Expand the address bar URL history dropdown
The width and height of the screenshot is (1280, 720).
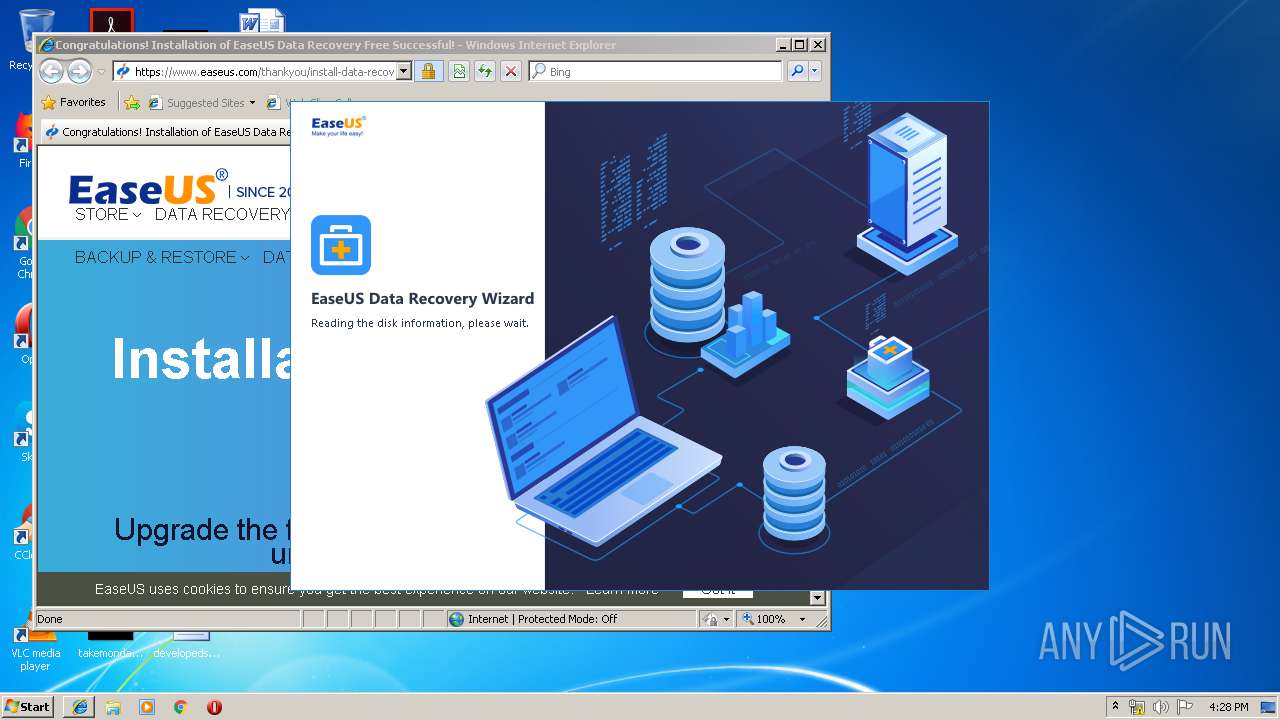click(404, 71)
